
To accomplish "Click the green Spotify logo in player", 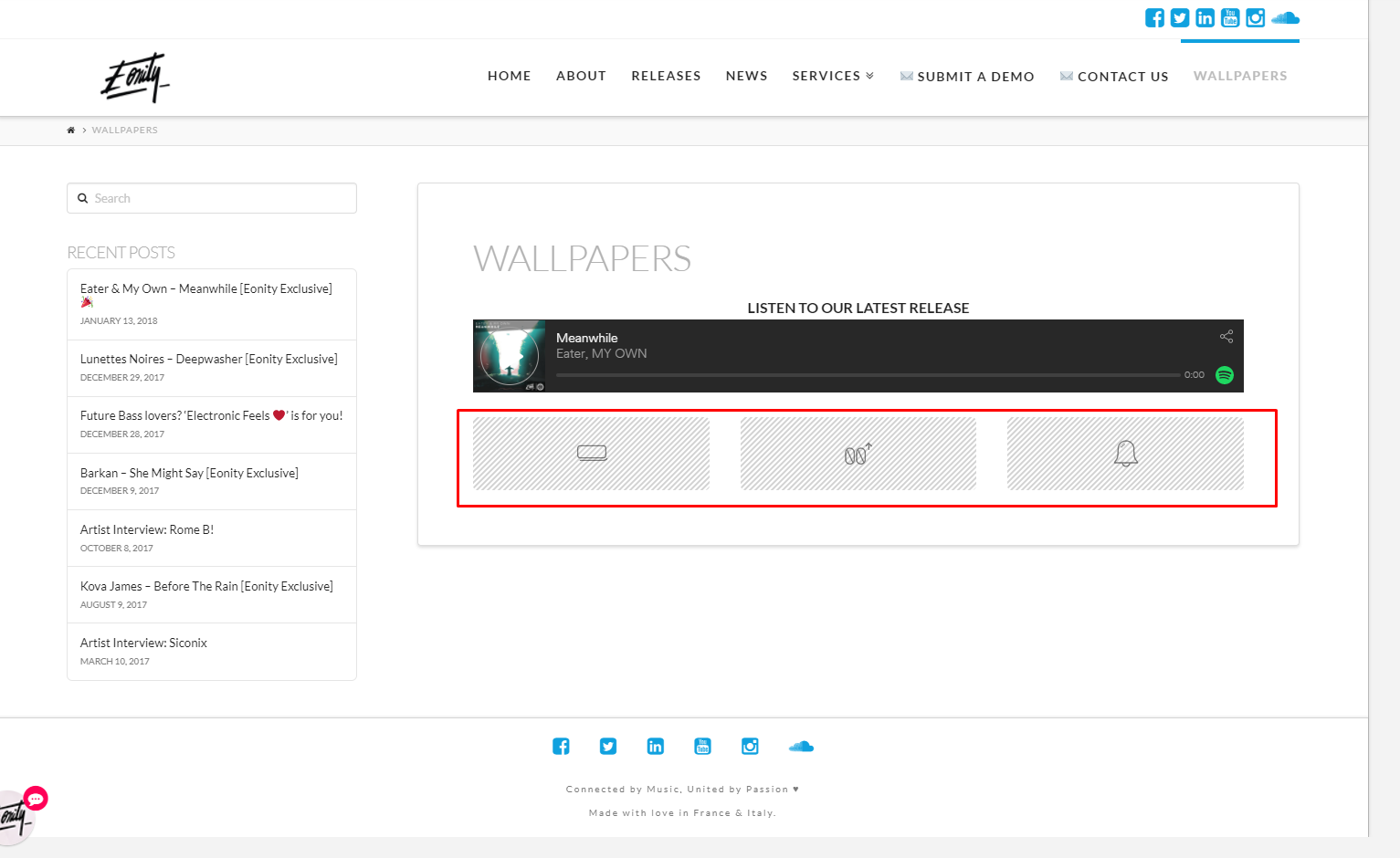I will tap(1225, 375).
